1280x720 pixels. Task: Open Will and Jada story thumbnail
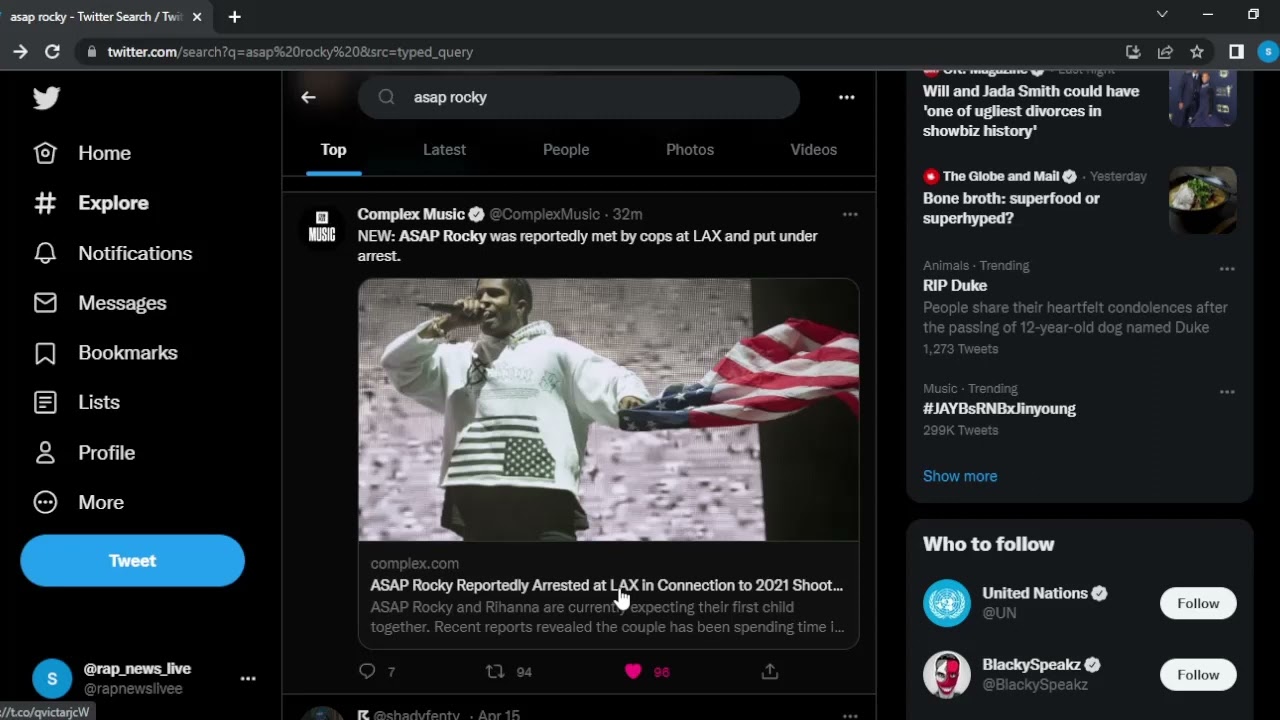click(x=1203, y=98)
